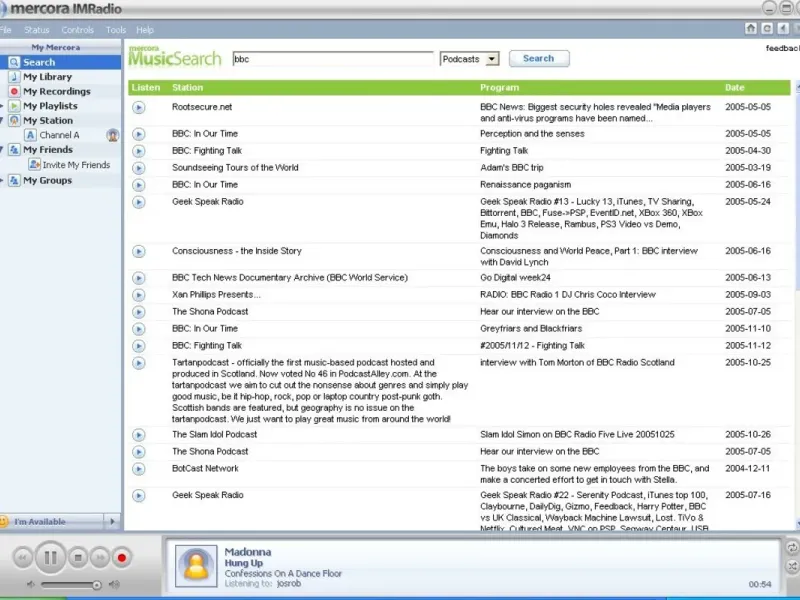
Task: Open the Controls menu
Action: click(78, 30)
